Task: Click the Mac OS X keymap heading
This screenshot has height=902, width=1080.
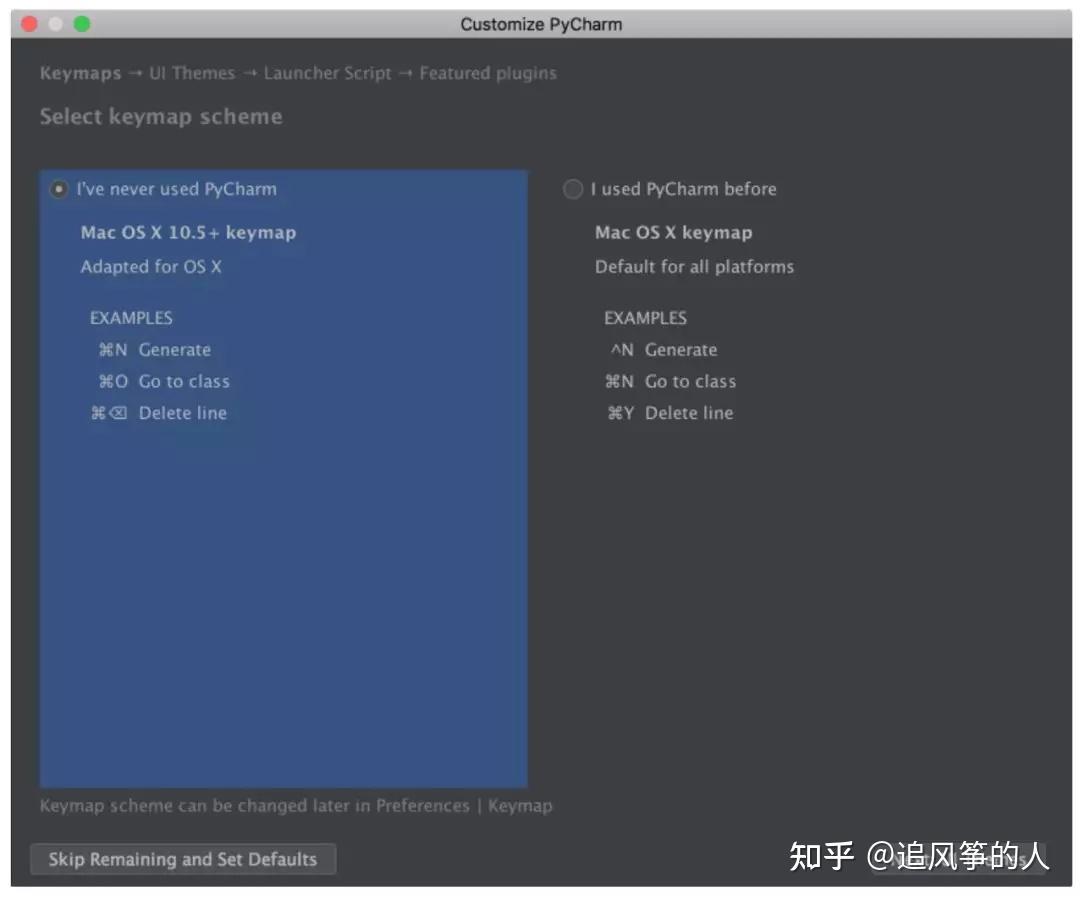Action: point(673,232)
